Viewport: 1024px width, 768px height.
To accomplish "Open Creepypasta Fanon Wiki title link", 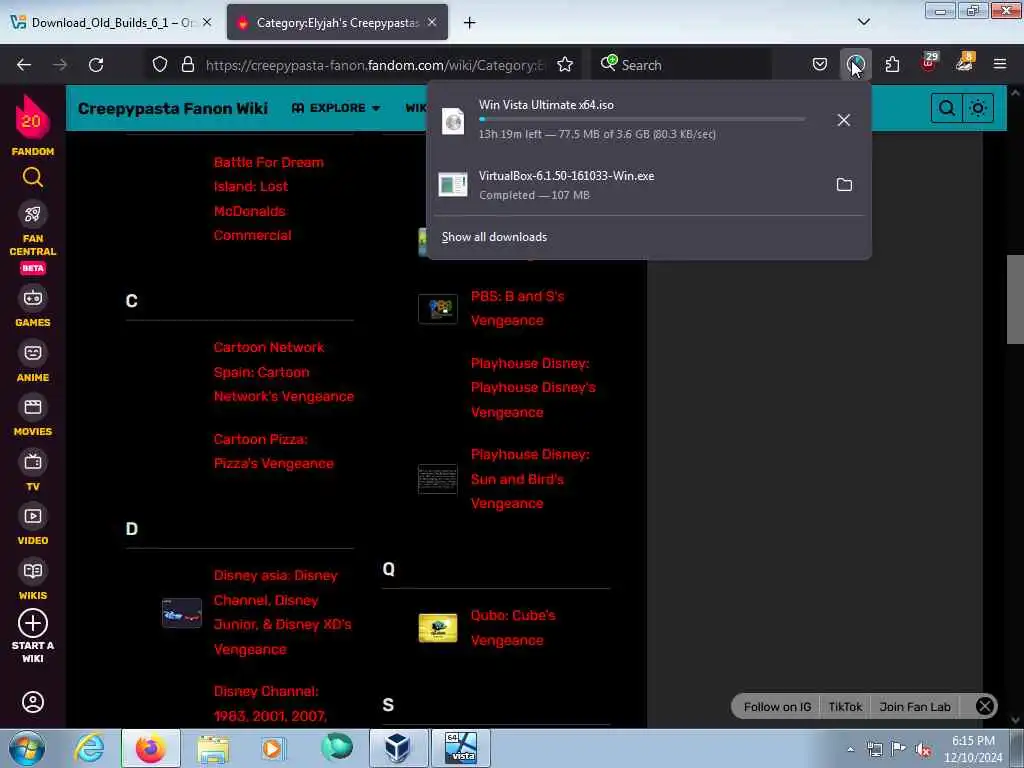I will (x=172, y=108).
